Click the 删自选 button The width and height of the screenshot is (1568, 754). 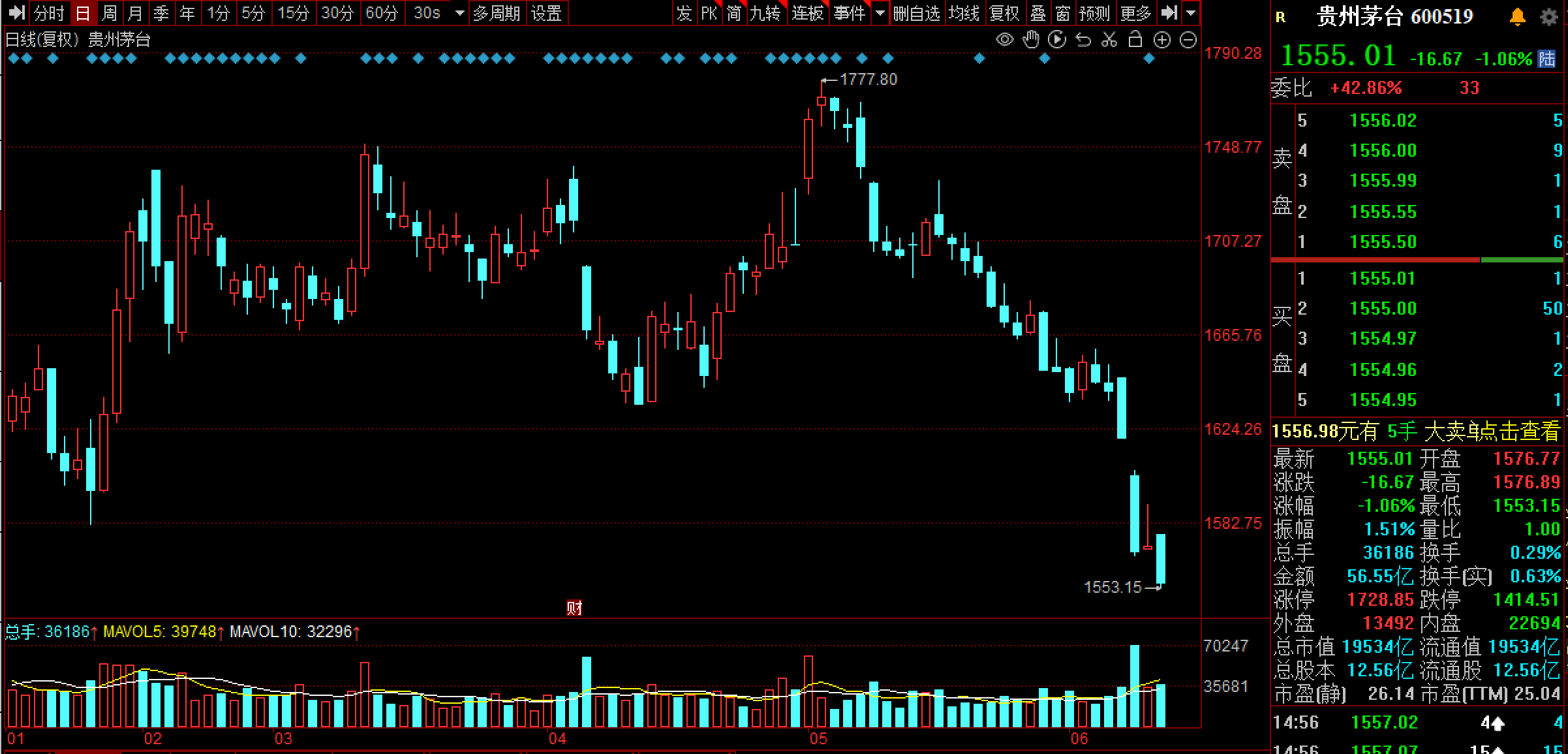[916, 13]
